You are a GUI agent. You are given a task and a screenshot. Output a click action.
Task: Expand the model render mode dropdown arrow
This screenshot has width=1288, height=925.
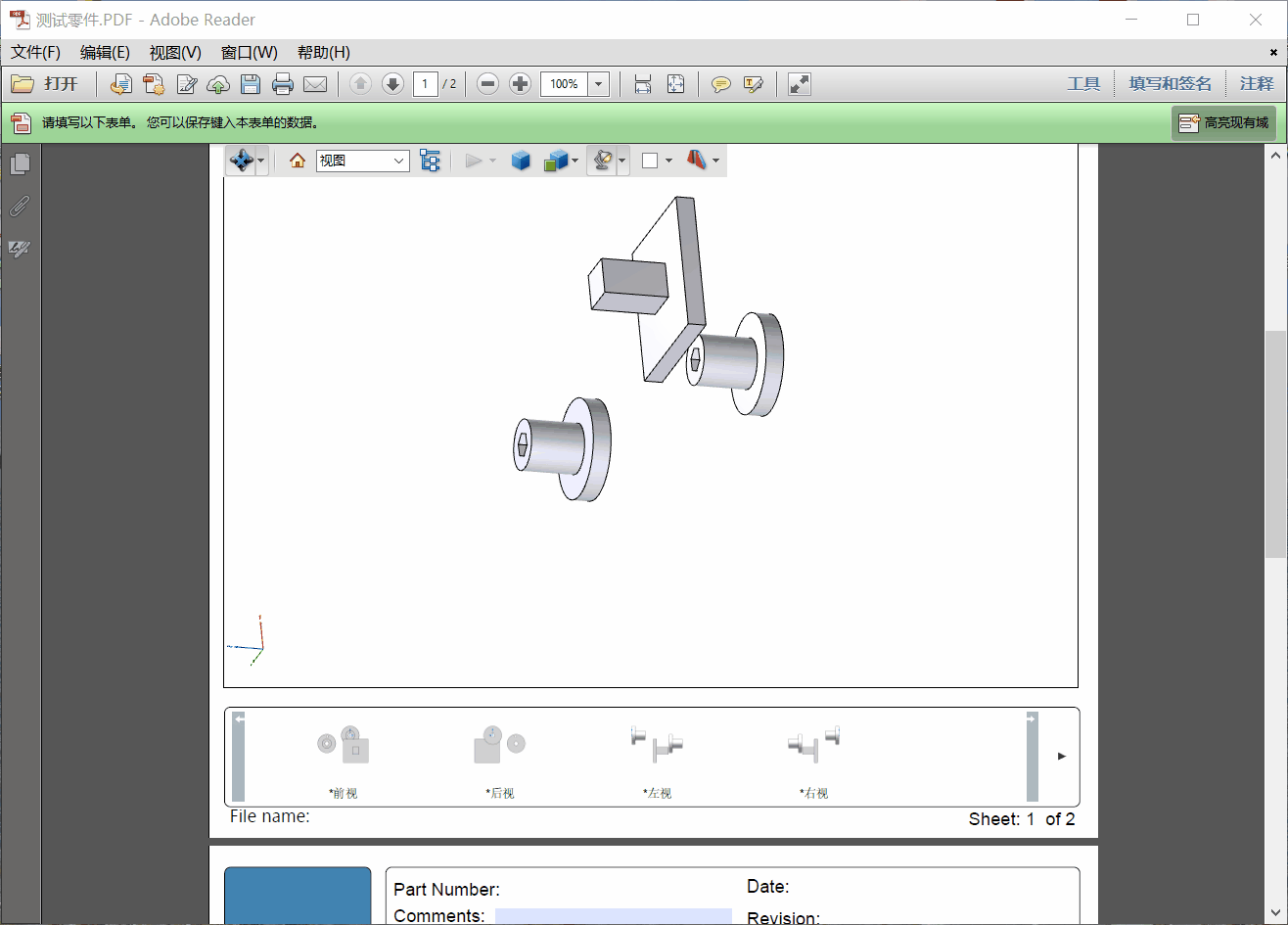(x=575, y=161)
